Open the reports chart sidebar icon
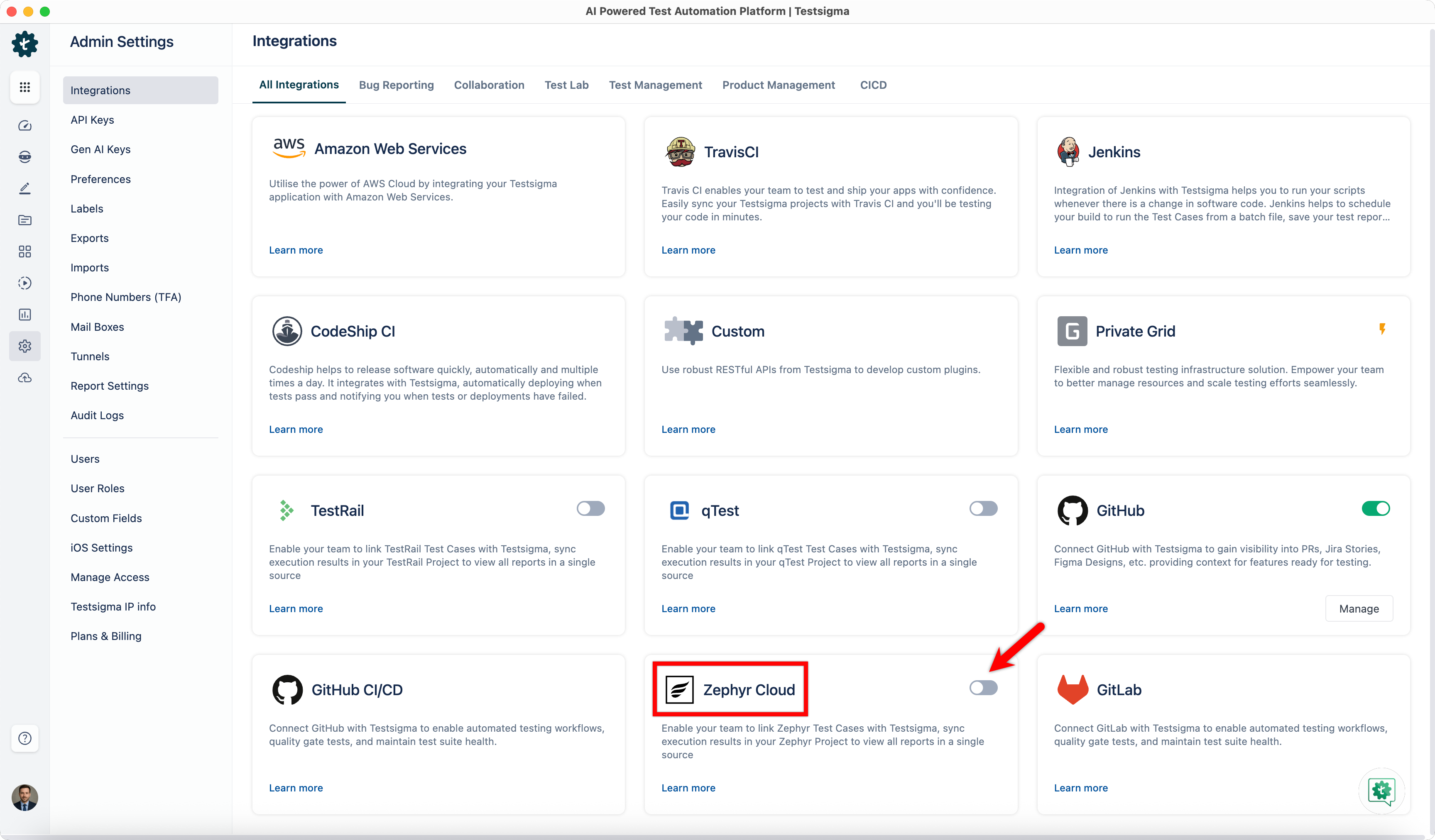 pos(24,314)
